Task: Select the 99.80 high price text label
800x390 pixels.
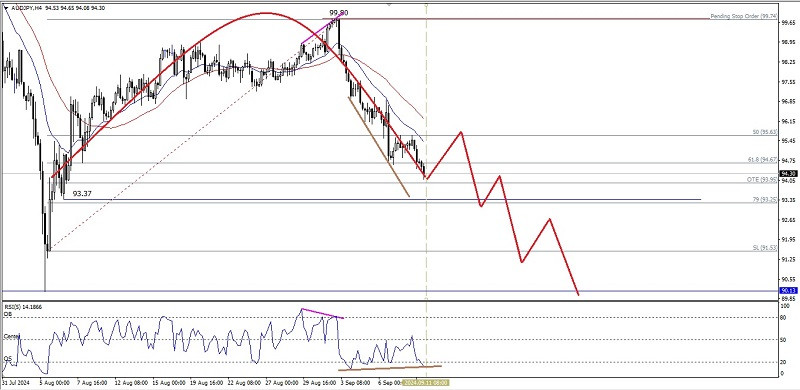Action: coord(338,12)
